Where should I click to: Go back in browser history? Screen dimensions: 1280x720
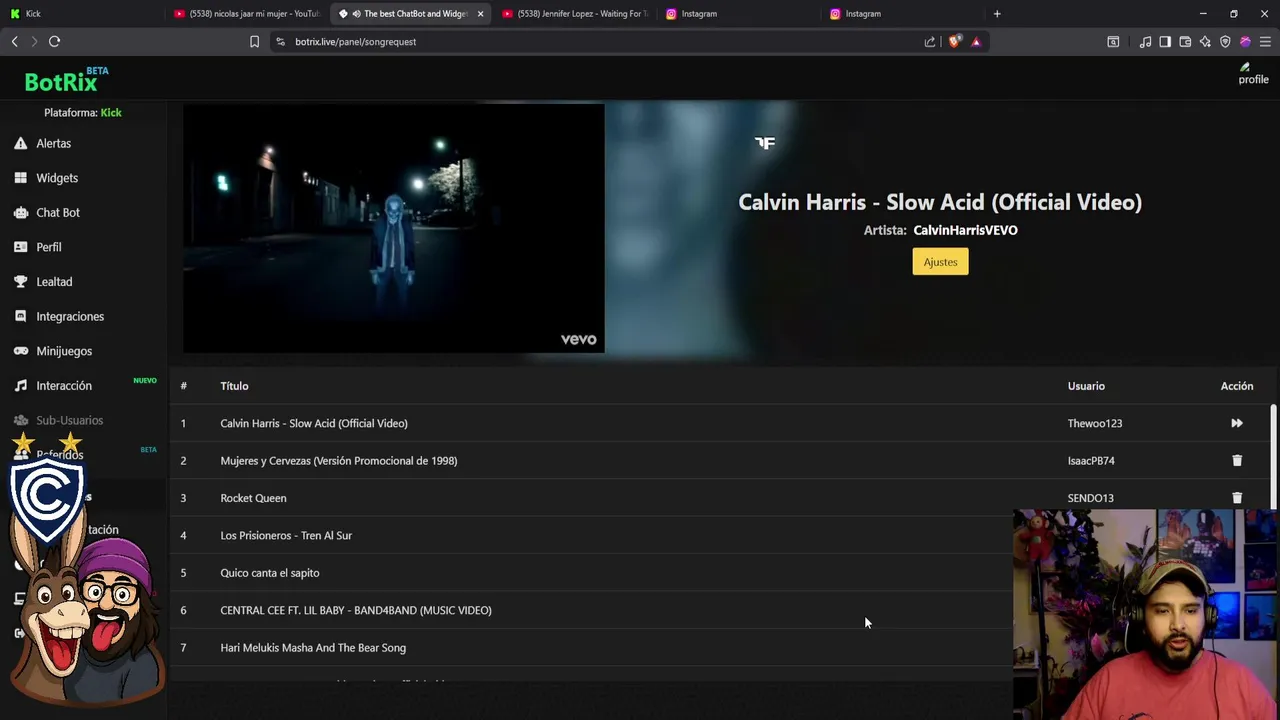[14, 41]
